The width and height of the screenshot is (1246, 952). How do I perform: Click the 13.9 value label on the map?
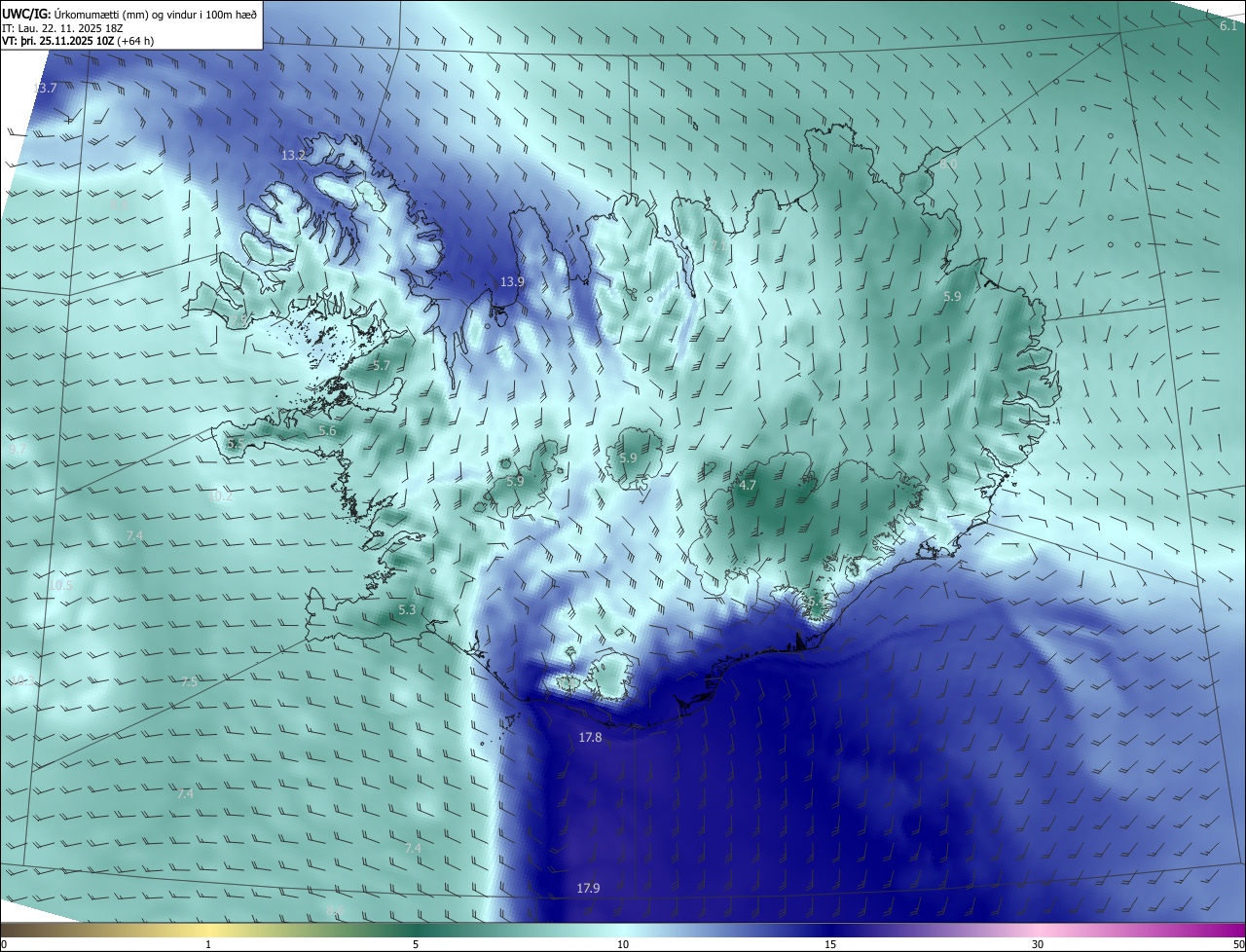tap(512, 281)
